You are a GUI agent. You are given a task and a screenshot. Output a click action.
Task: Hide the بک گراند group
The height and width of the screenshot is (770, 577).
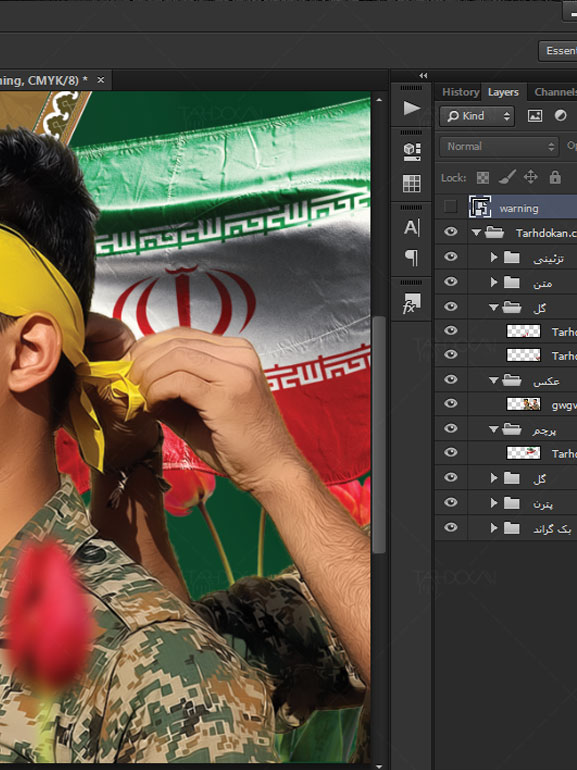450,527
